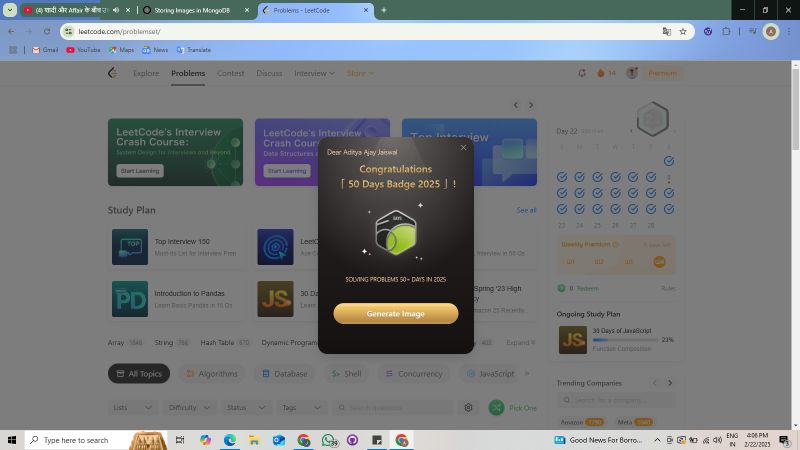
Task: Expand the full topic tag list
Action: coord(521,342)
